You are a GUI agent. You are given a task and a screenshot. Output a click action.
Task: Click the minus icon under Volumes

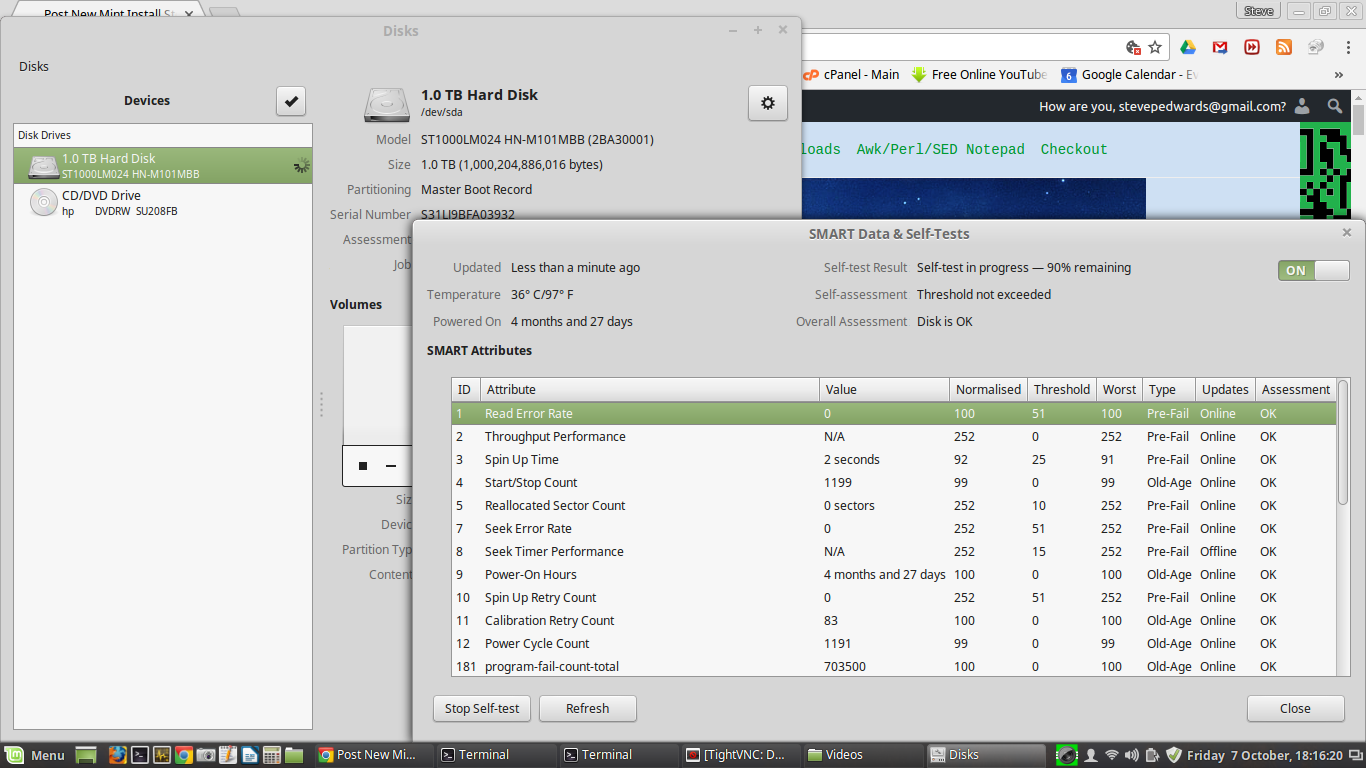coord(391,466)
